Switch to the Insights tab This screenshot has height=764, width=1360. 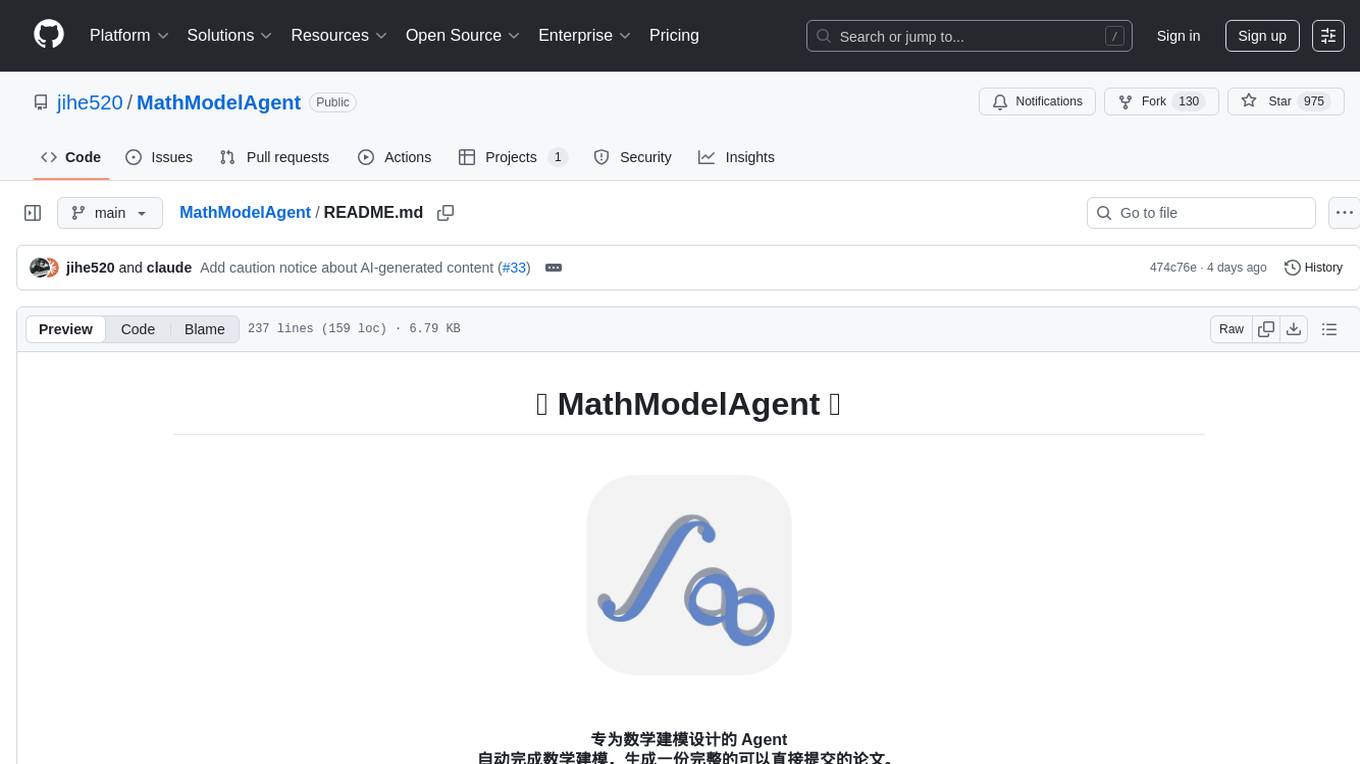[x=736, y=157]
